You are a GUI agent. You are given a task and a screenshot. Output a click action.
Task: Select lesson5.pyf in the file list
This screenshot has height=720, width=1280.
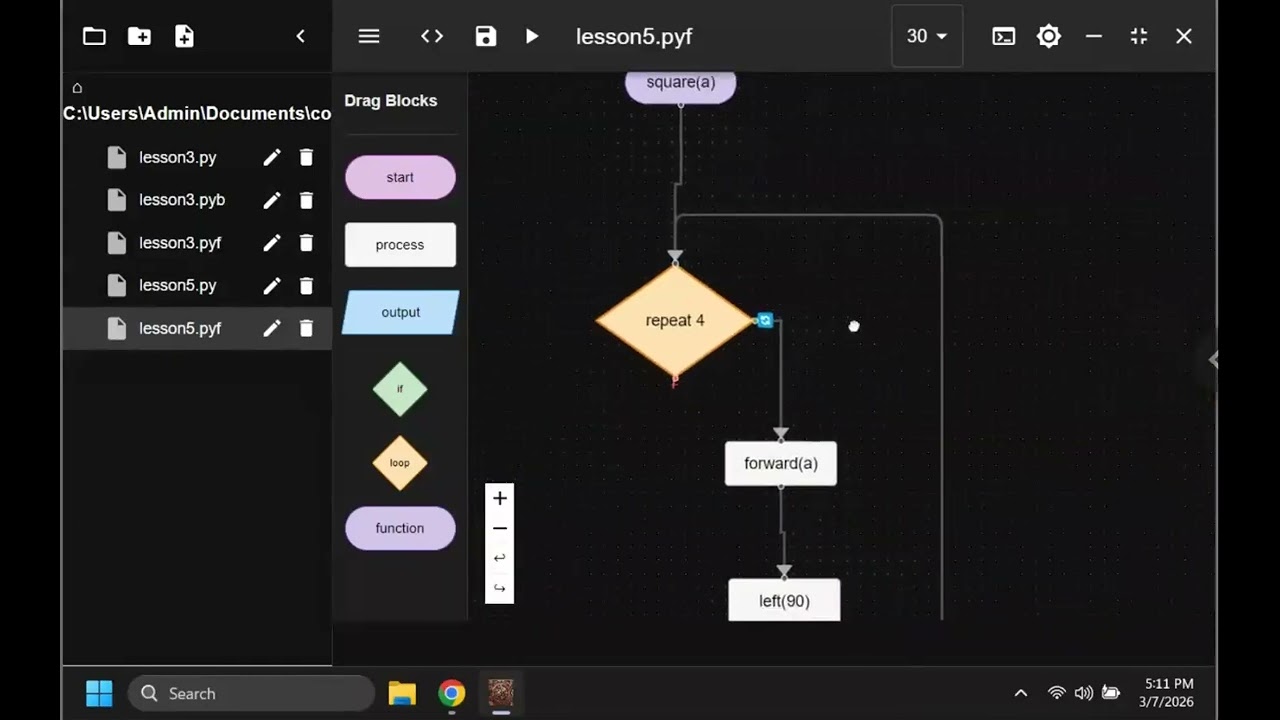(197, 328)
